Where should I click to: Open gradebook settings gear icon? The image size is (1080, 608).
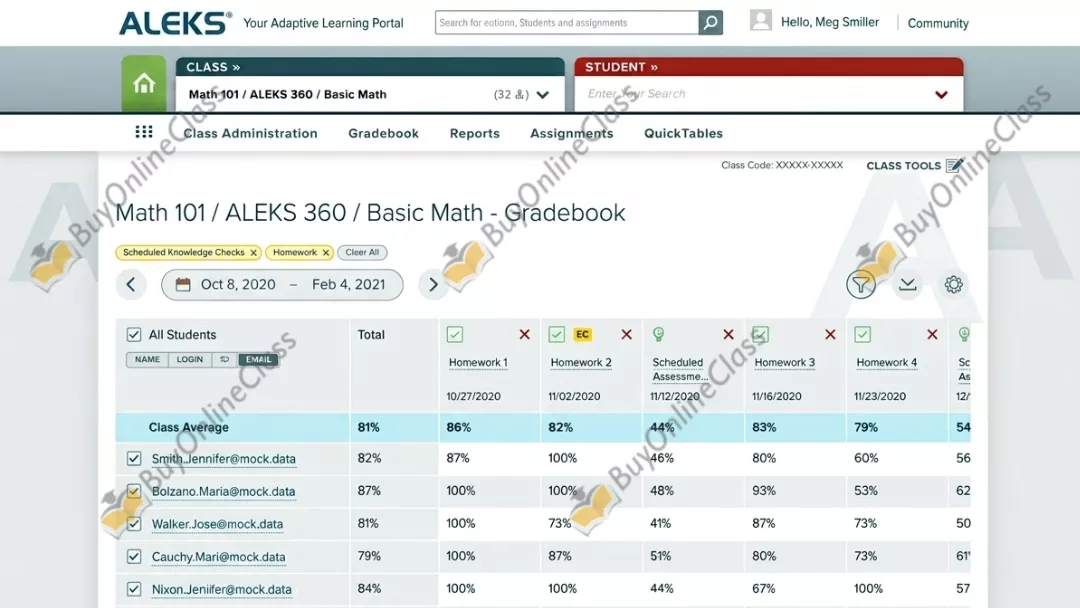953,284
